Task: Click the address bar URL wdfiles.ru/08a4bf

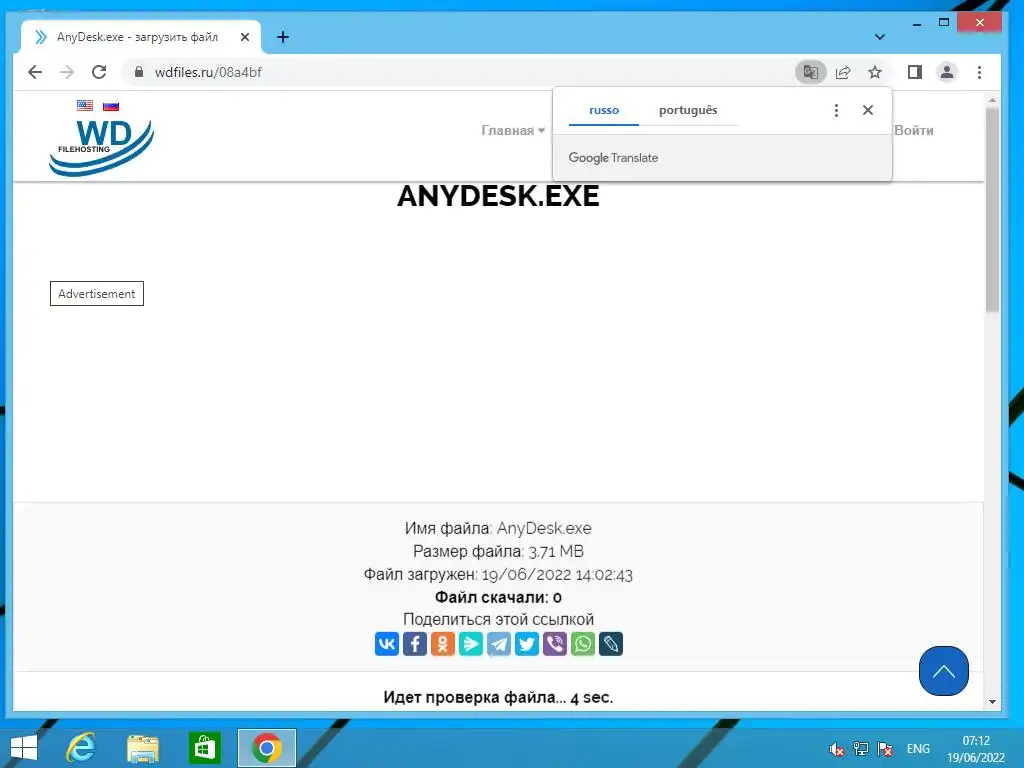Action: pos(208,72)
